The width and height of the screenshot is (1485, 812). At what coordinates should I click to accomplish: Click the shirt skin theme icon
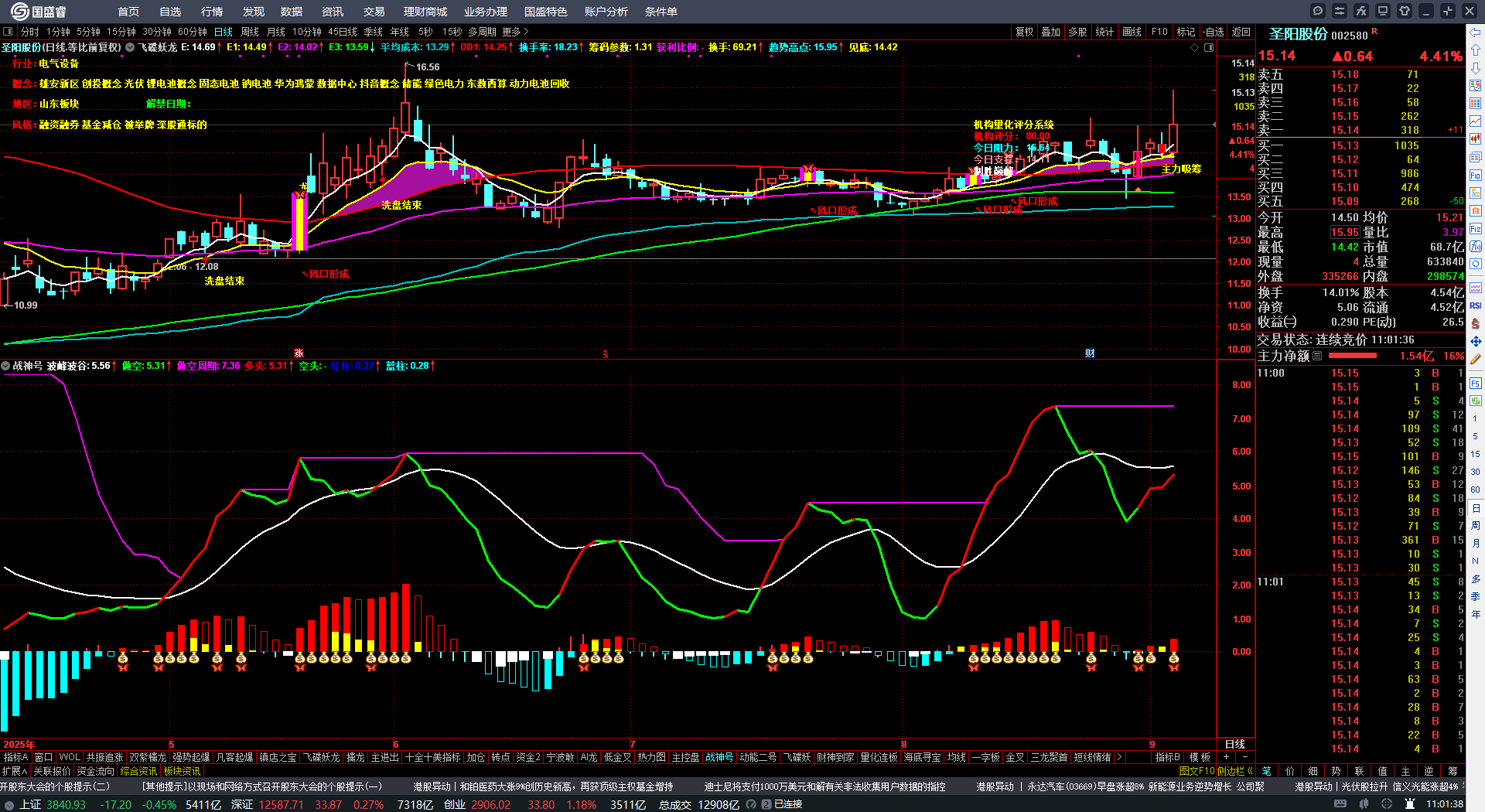[1405, 11]
